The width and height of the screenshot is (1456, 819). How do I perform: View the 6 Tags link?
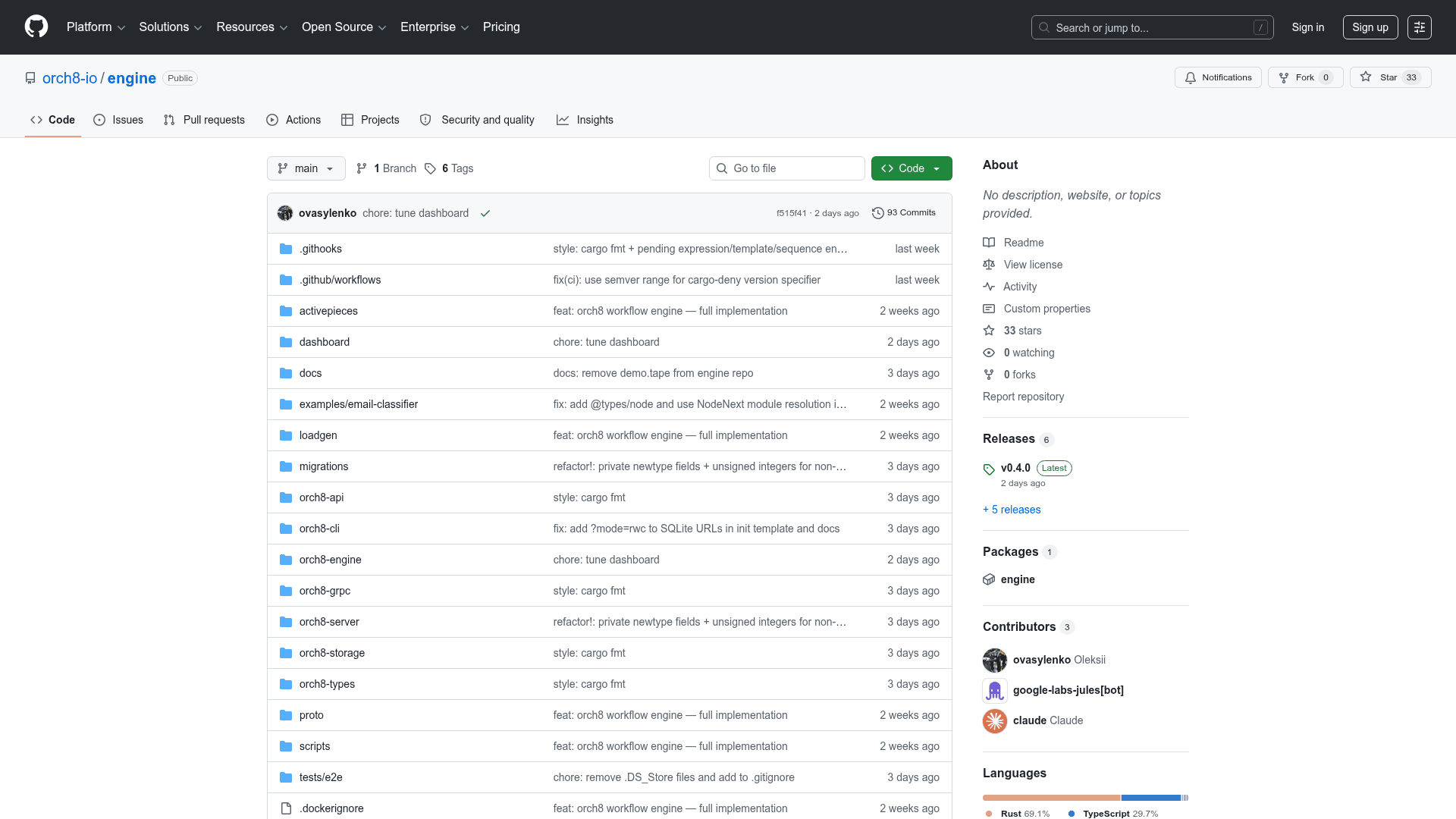449,168
